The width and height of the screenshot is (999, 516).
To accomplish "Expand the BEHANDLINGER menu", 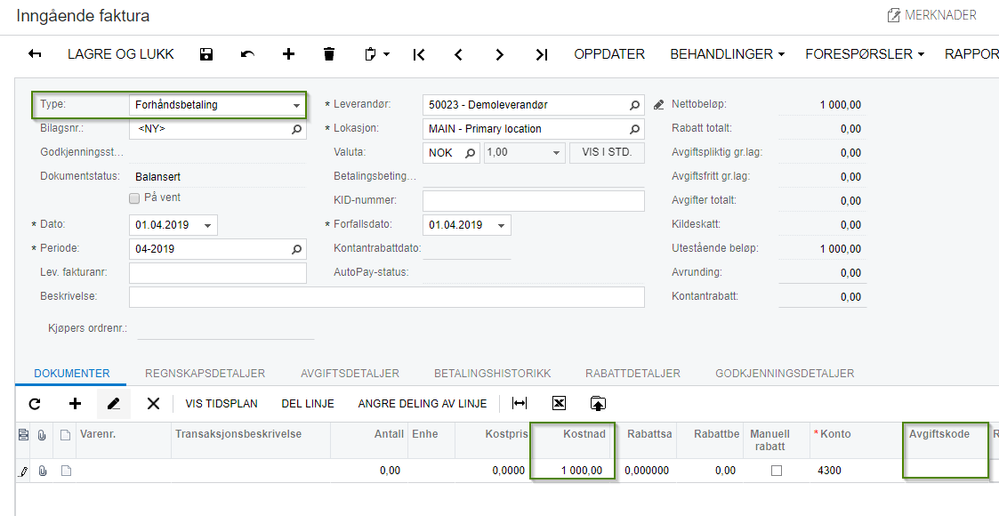I will pyautogui.click(x=727, y=54).
